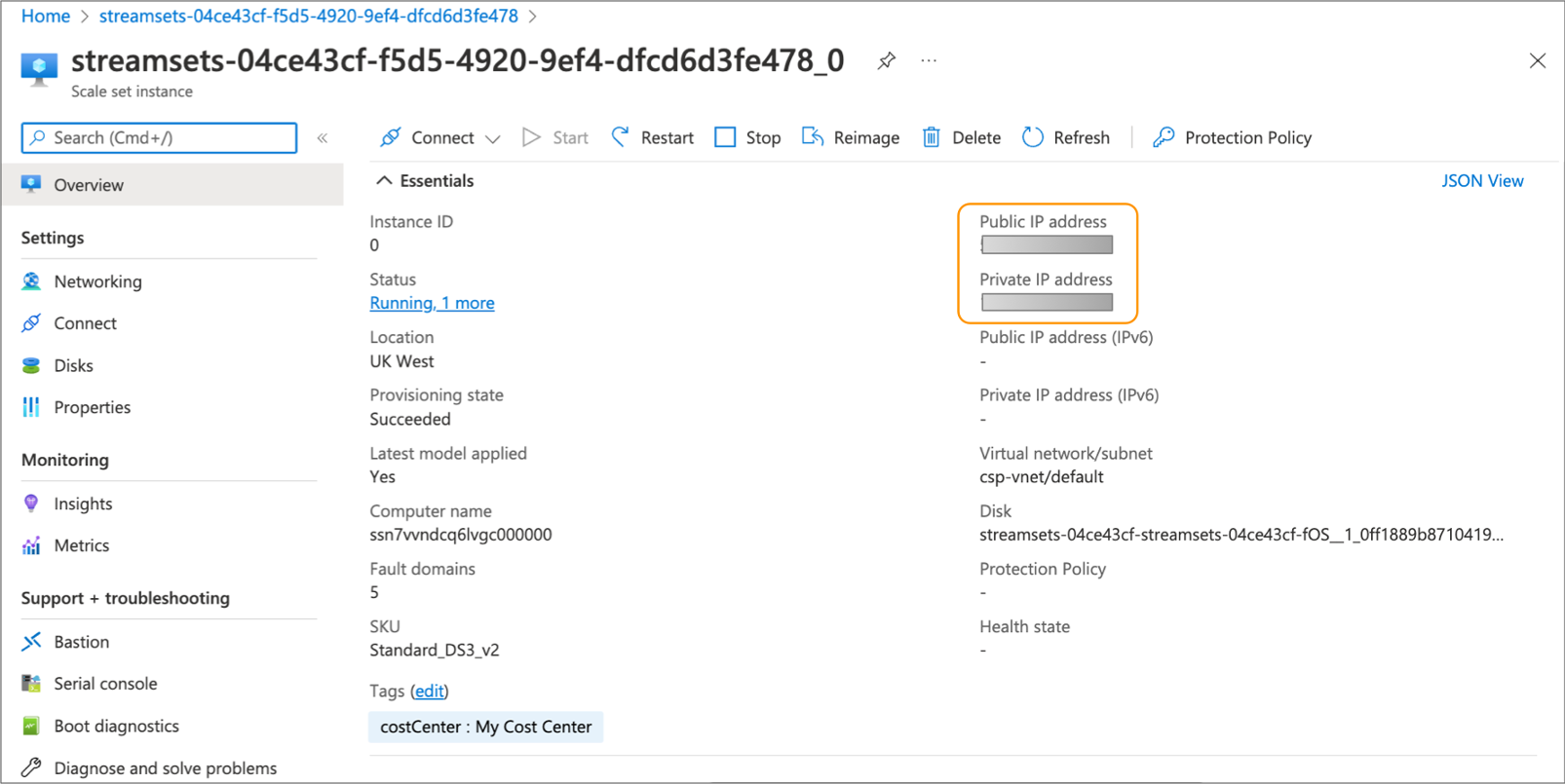Open Disks settings
This screenshot has width=1565, height=784.
[x=73, y=365]
